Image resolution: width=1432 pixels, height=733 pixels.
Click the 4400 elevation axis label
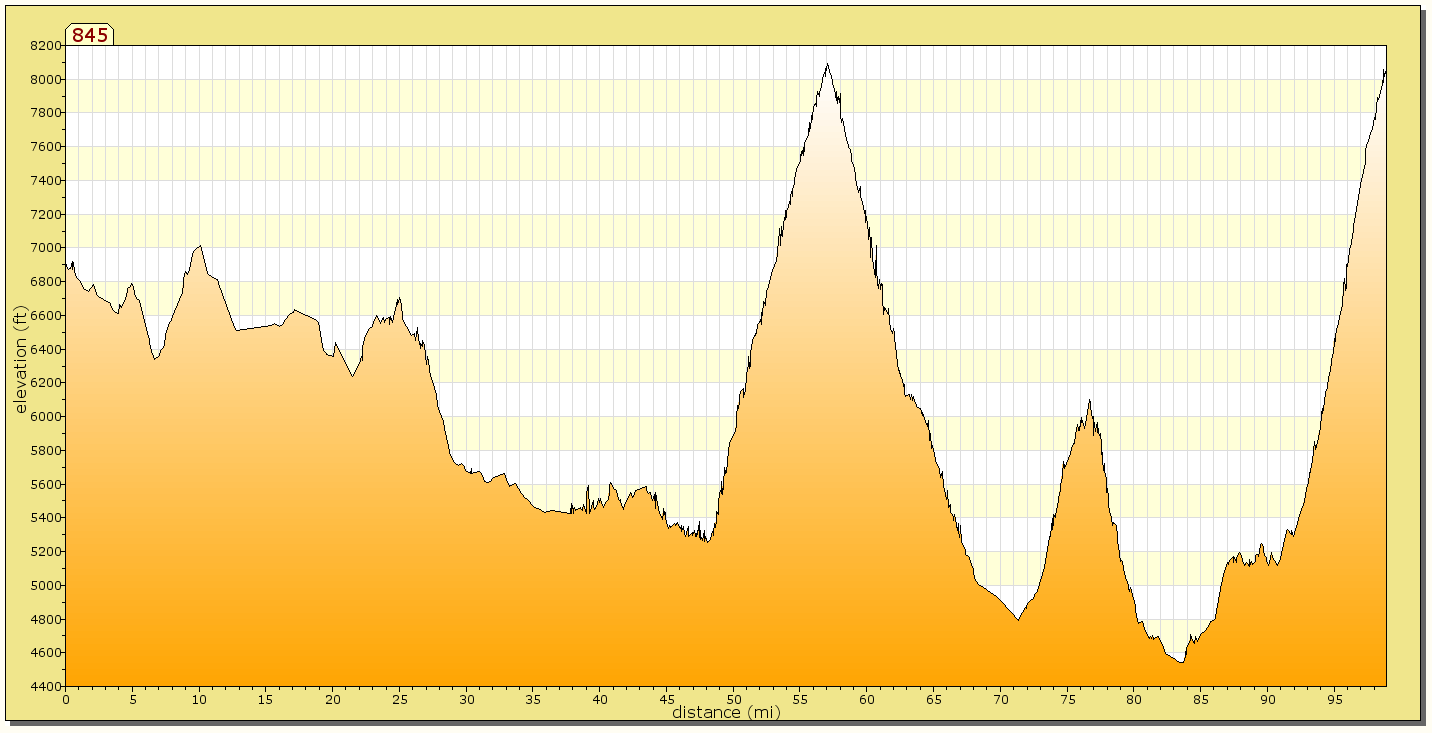click(46, 687)
